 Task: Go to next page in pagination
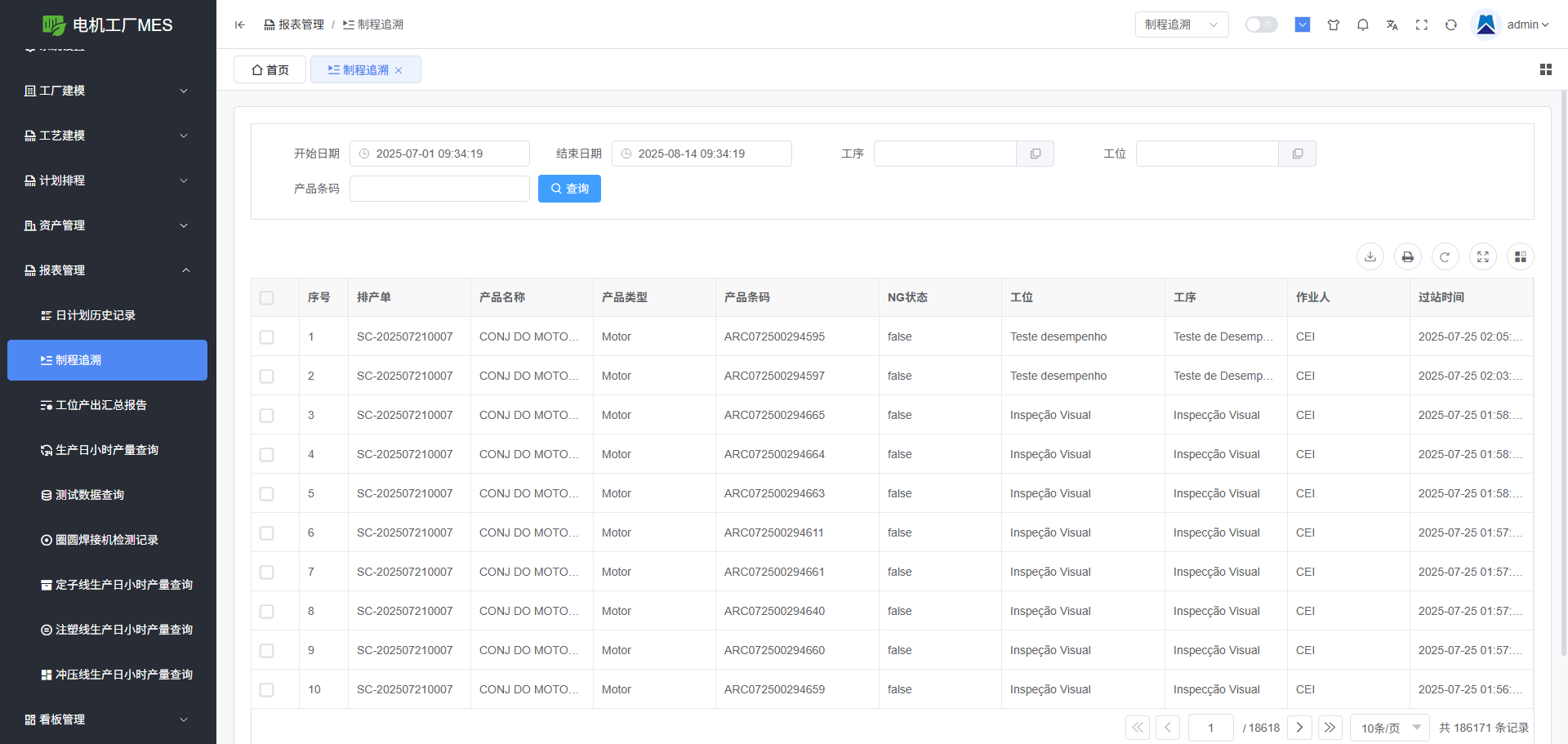1299,728
